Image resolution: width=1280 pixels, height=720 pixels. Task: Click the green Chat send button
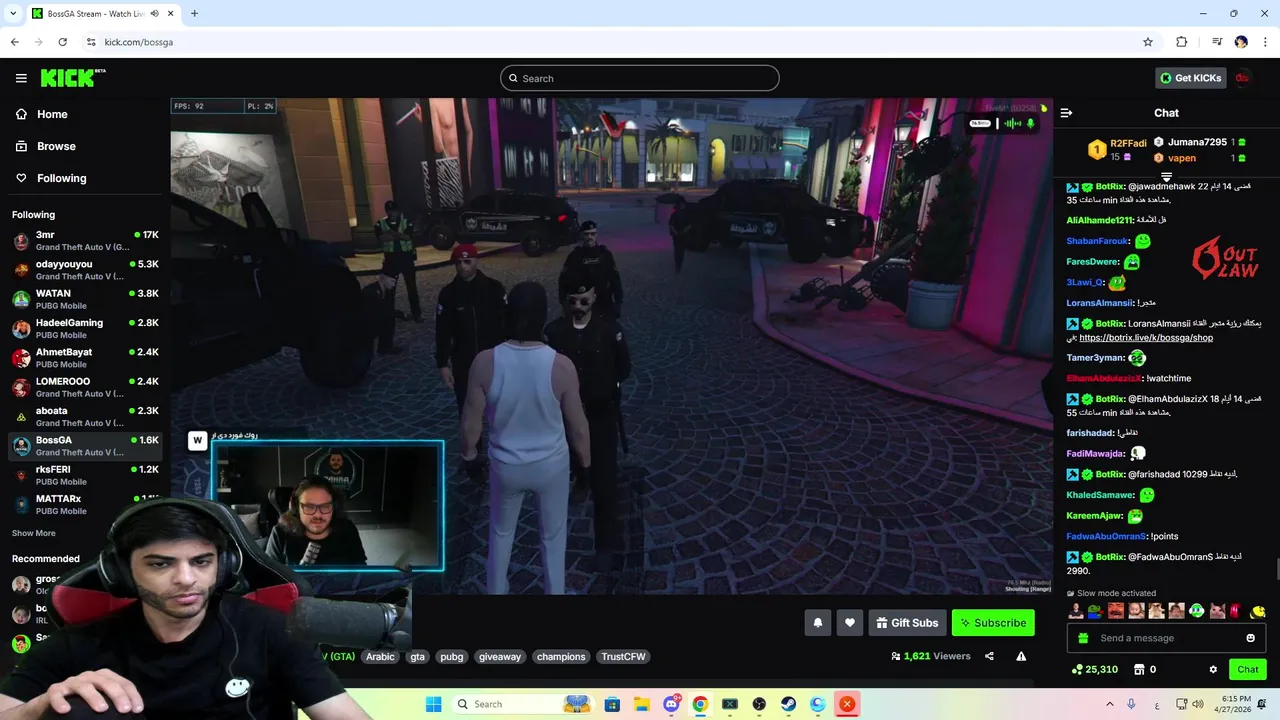pos(1248,669)
